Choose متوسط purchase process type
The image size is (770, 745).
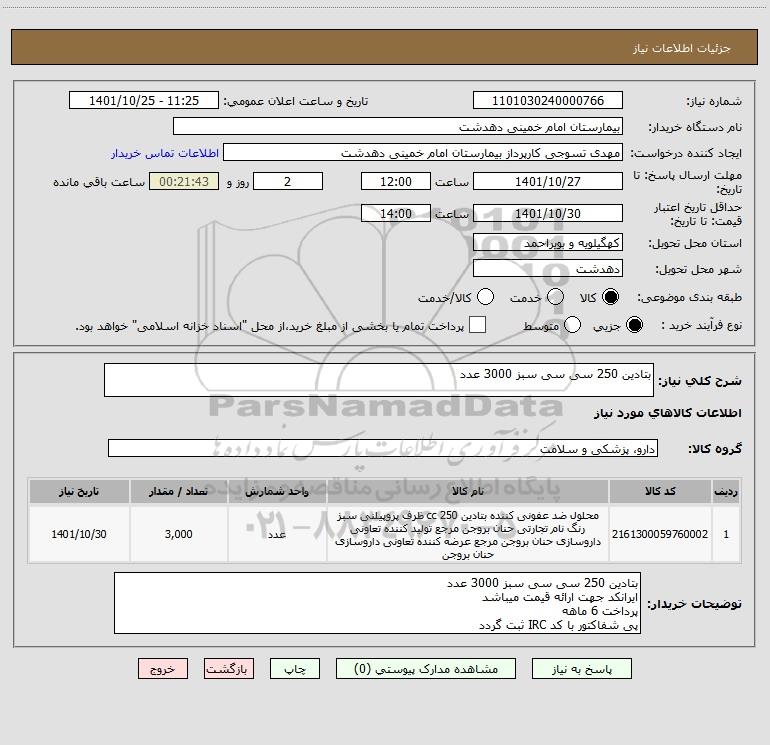click(x=572, y=325)
